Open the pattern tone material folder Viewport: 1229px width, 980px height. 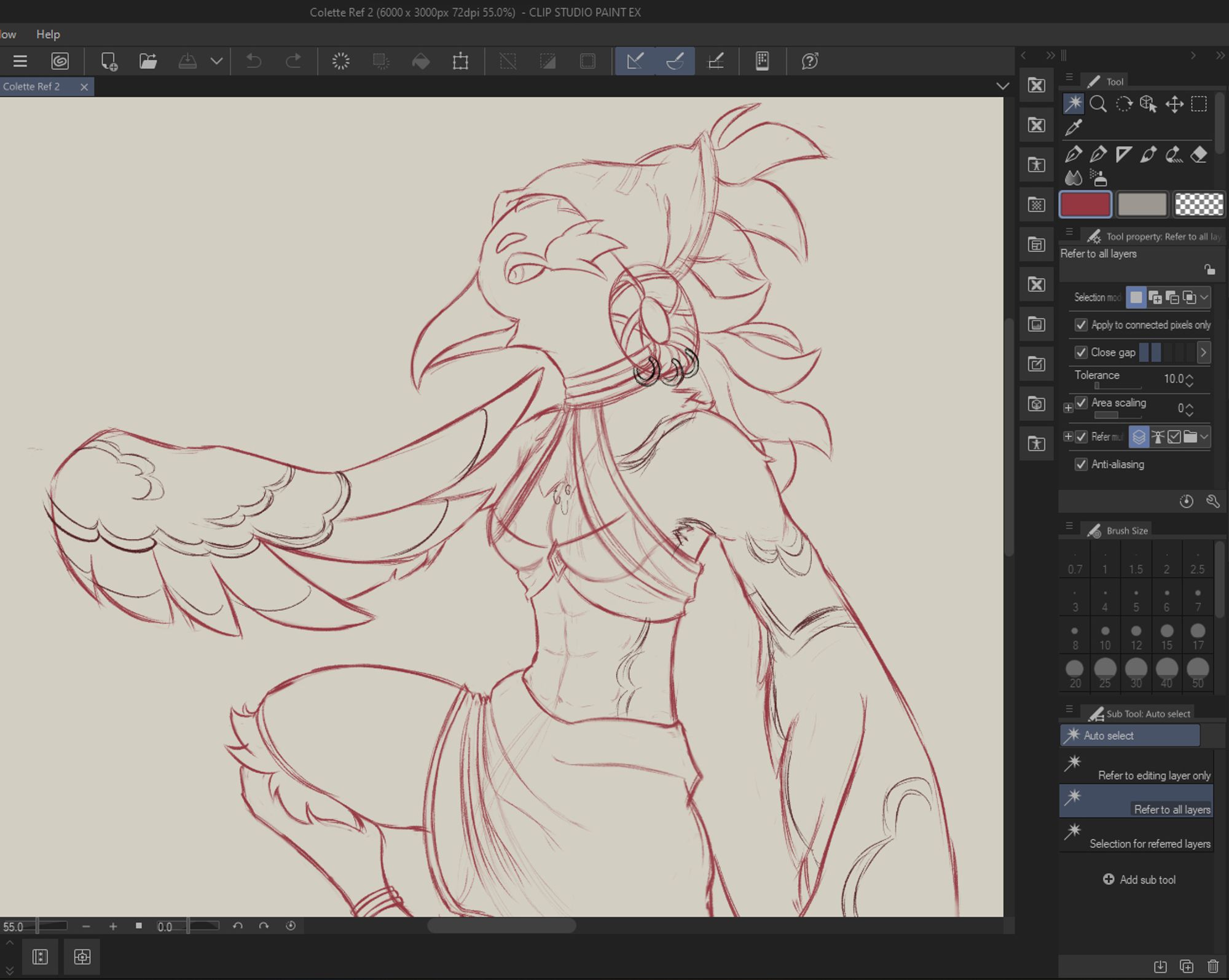tap(1037, 205)
